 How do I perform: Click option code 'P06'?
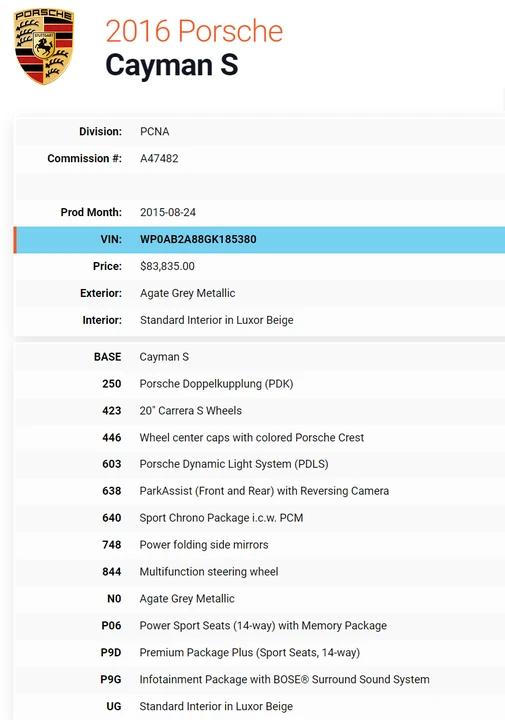(x=111, y=626)
